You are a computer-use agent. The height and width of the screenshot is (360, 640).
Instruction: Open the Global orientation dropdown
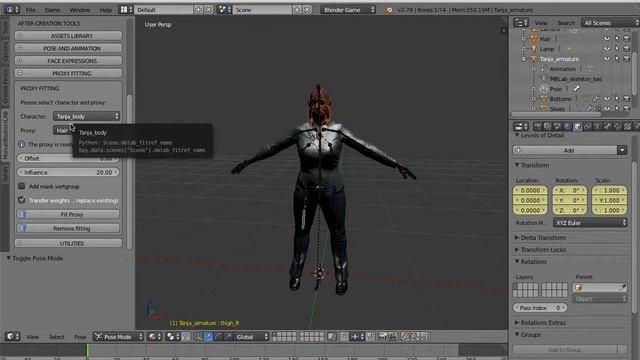(x=251, y=336)
